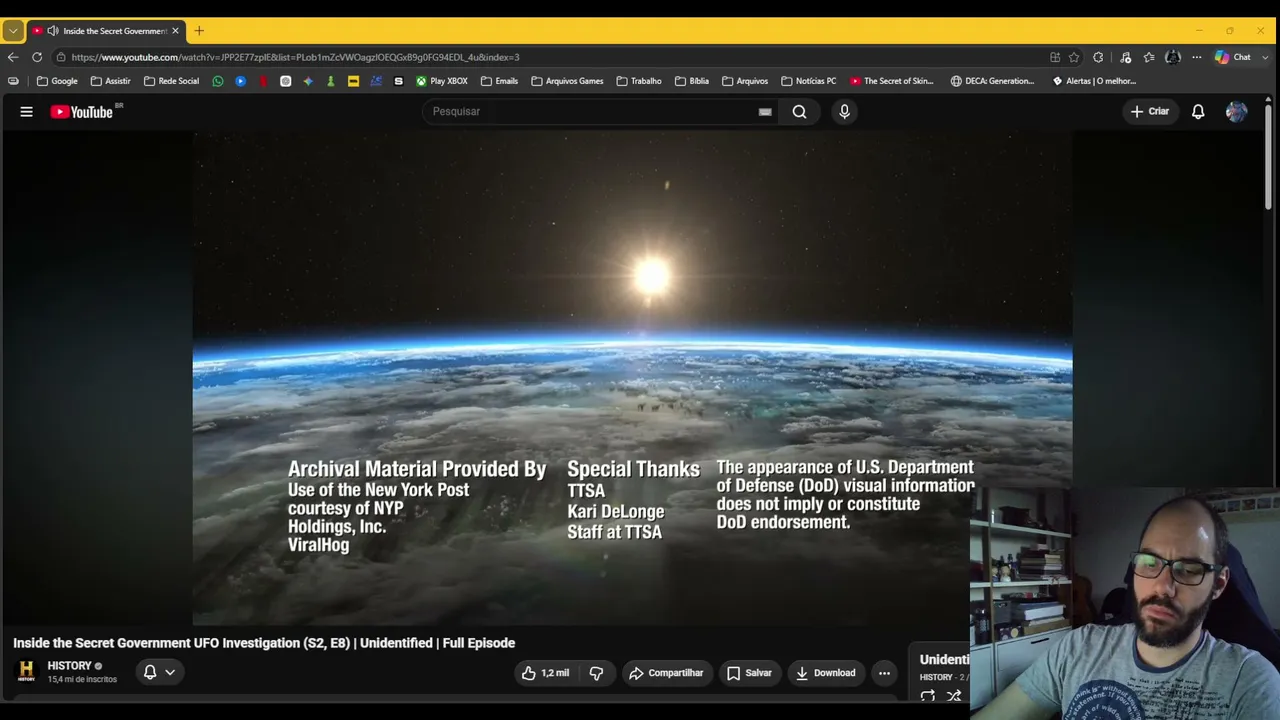Open the Assistir bookmarks folder

point(110,81)
